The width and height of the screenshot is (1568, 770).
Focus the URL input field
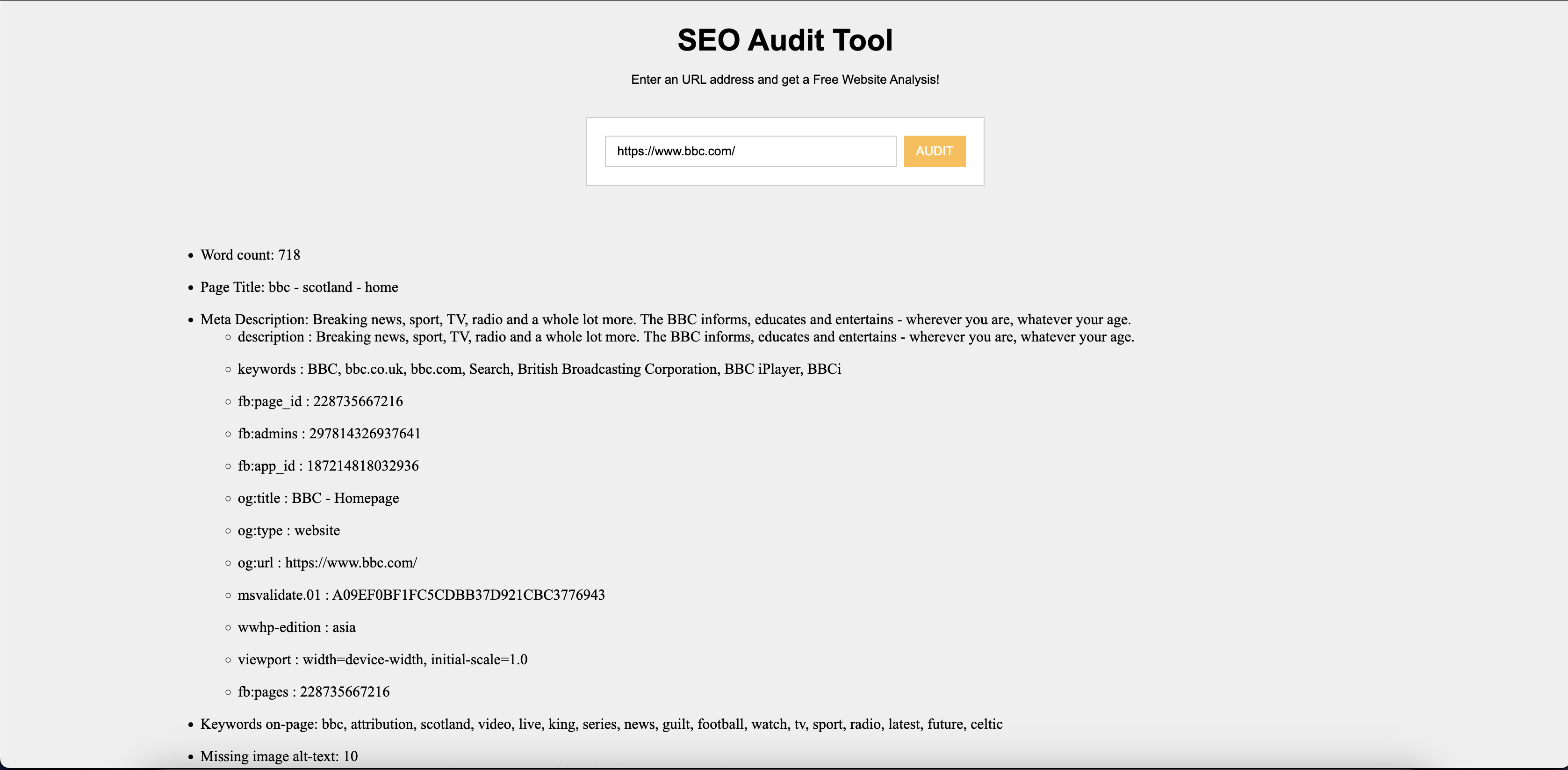[x=750, y=151]
